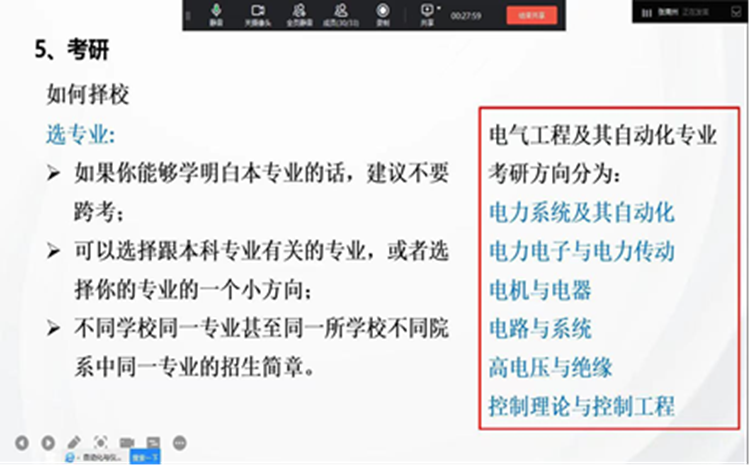The height and width of the screenshot is (466, 750).
Task: Open the members list (30/33)
Action: (x=340, y=13)
